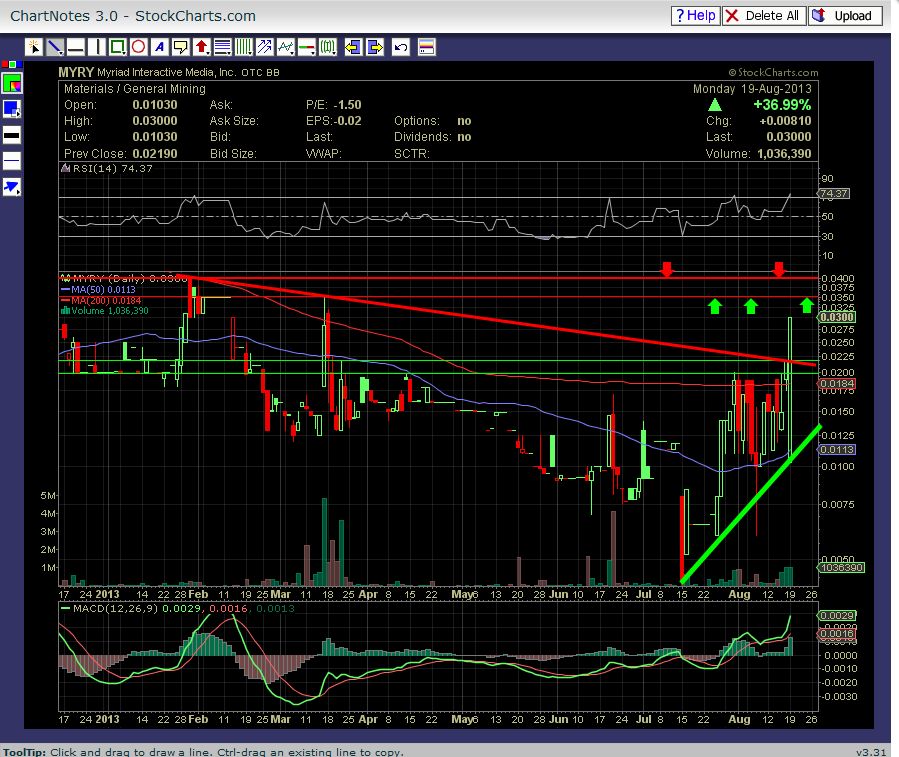The height and width of the screenshot is (757, 899).
Task: Click the Prev Close 0.02190 value
Action: [x=155, y=154]
